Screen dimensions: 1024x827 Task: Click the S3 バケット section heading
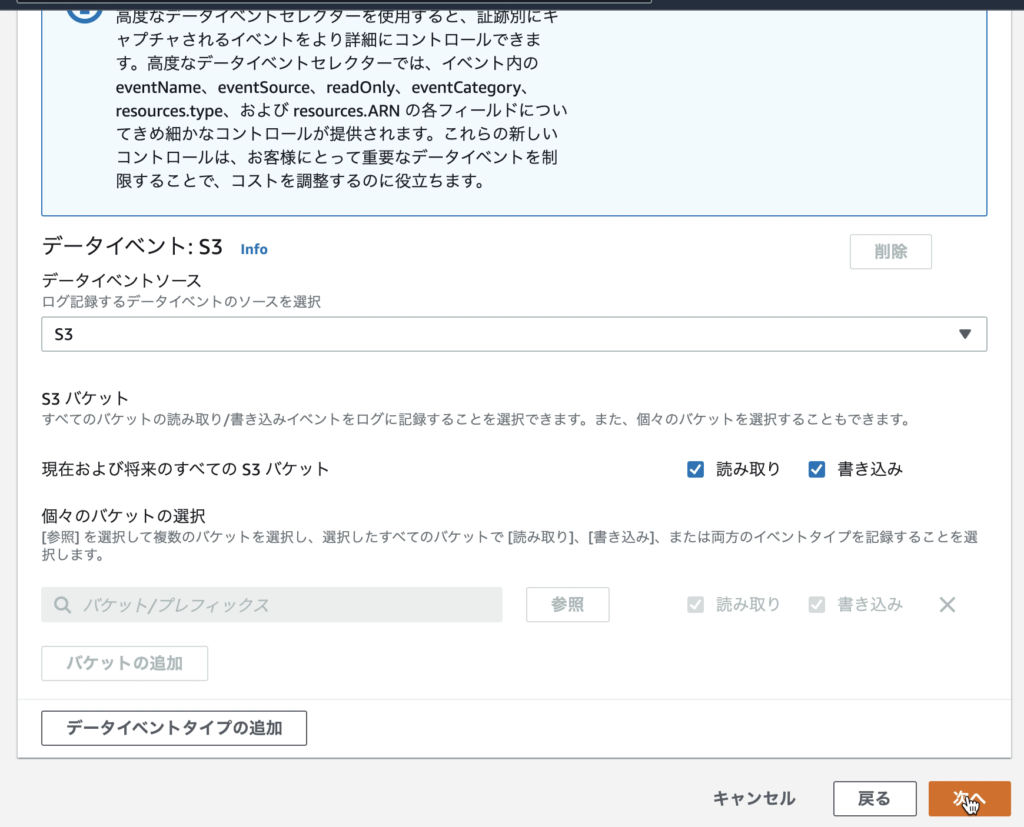tap(85, 398)
